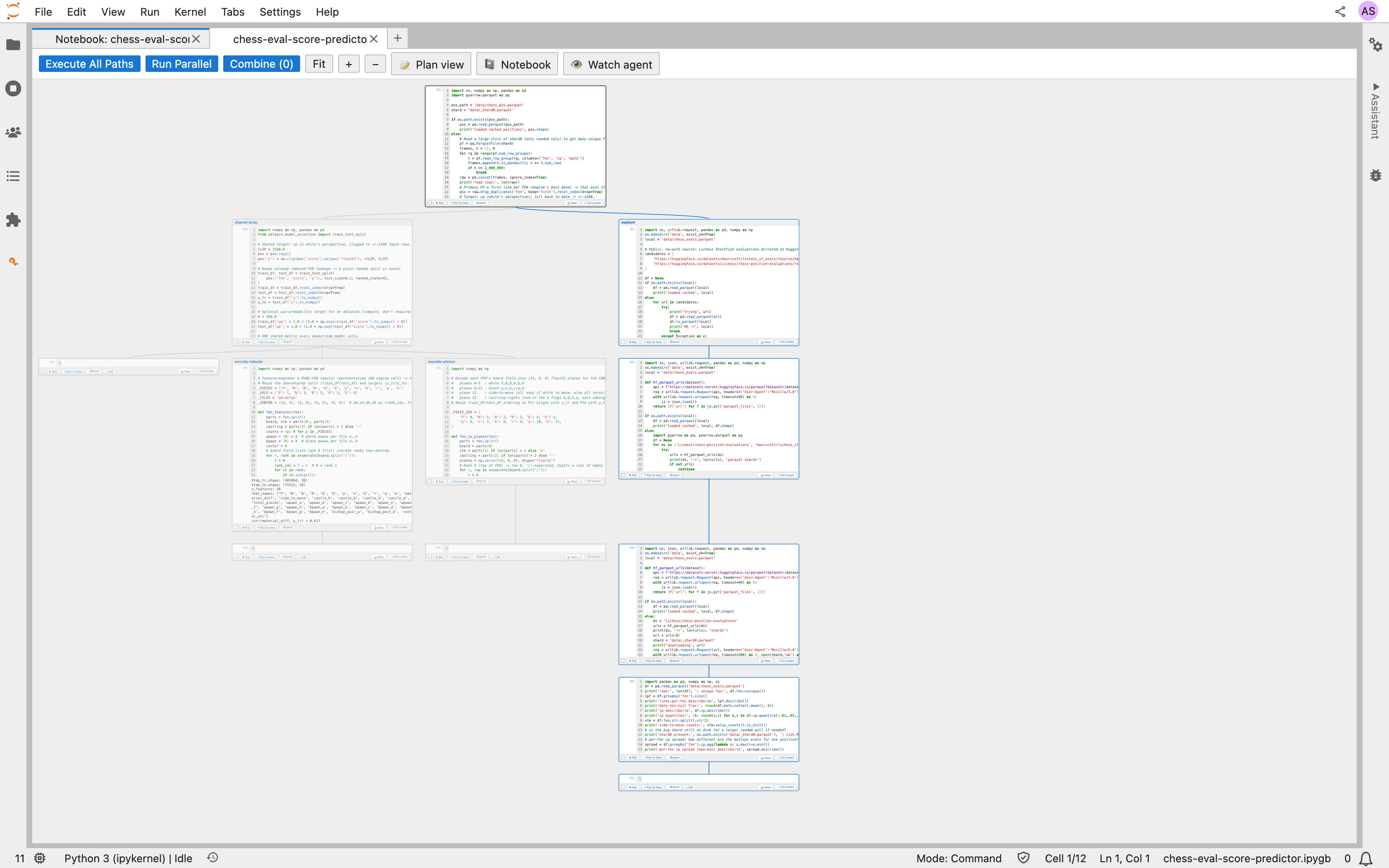Image resolution: width=1389 pixels, height=868 pixels.
Task: Close the chess-eval-score-predicto tab
Action: click(374, 39)
